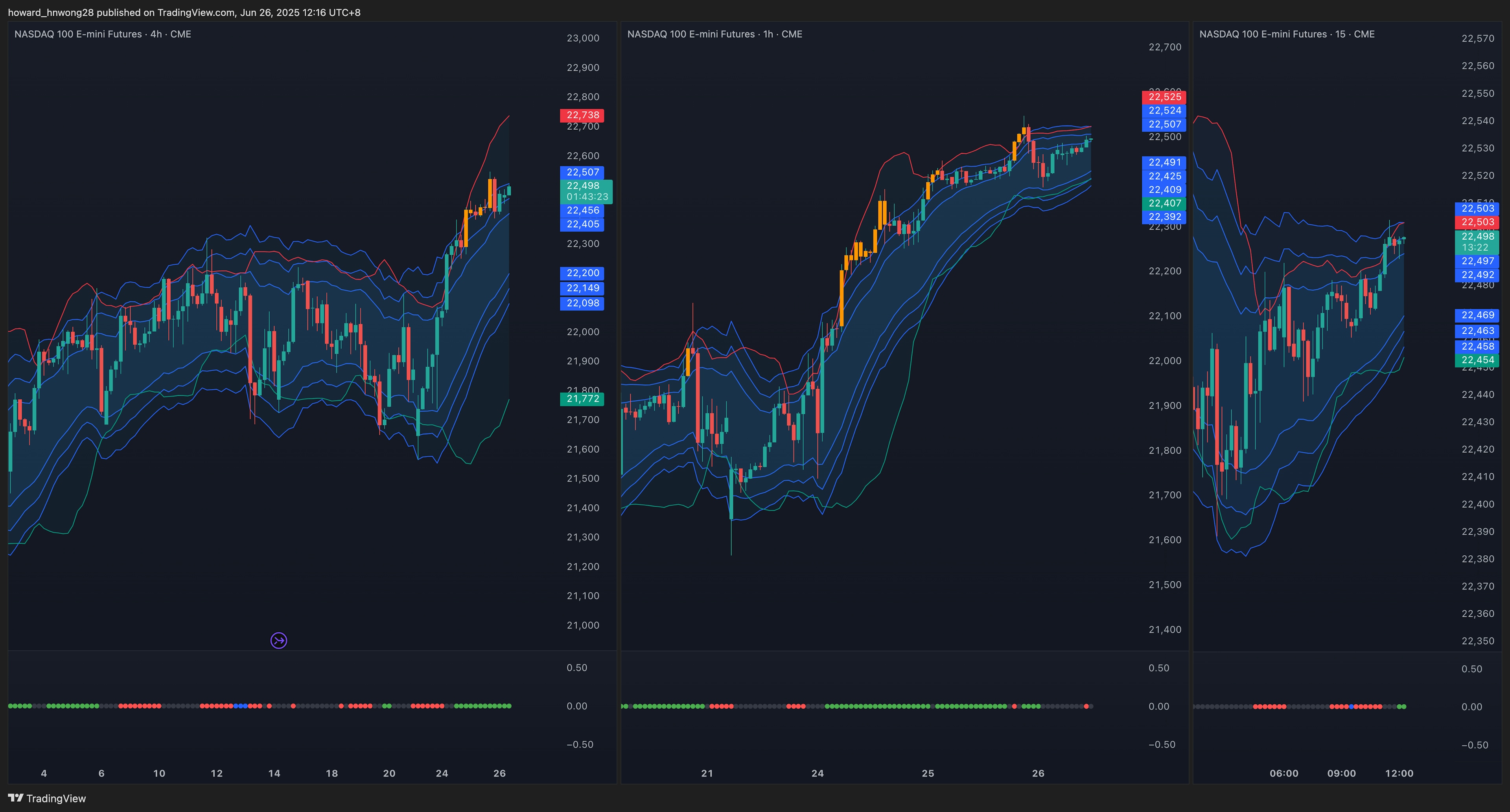Click the red 22,503 price label on 15-minute chart
Image resolution: width=1510 pixels, height=812 pixels.
click(x=1477, y=222)
